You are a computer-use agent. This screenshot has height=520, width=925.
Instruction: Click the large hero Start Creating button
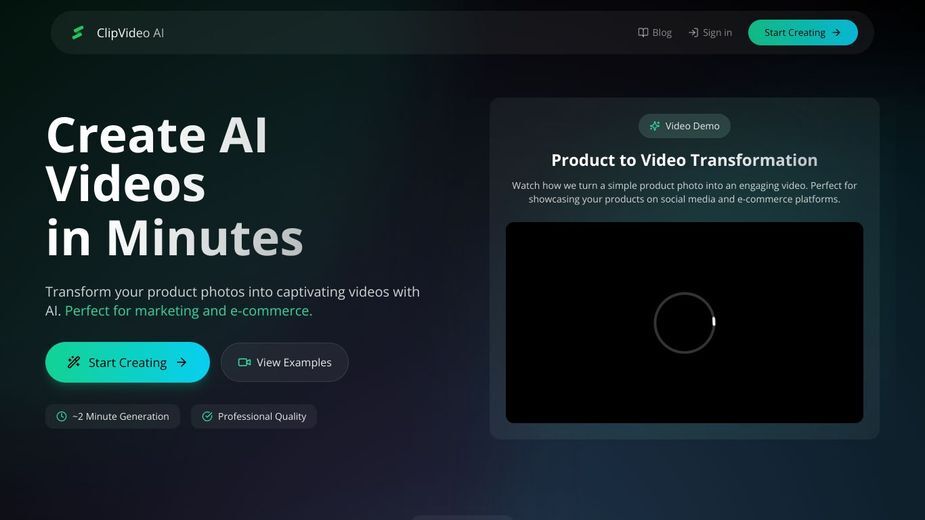[127, 362]
